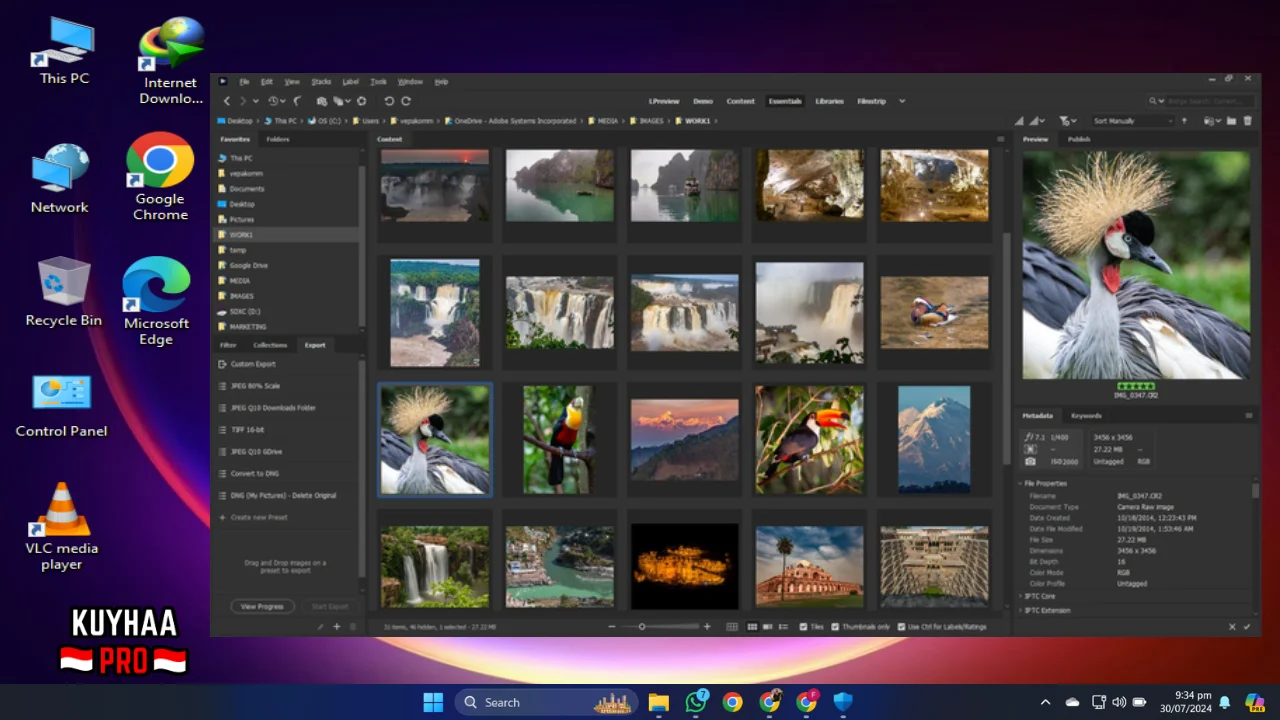The width and height of the screenshot is (1280, 720).
Task: Expand the workspace list chevron
Action: click(902, 101)
